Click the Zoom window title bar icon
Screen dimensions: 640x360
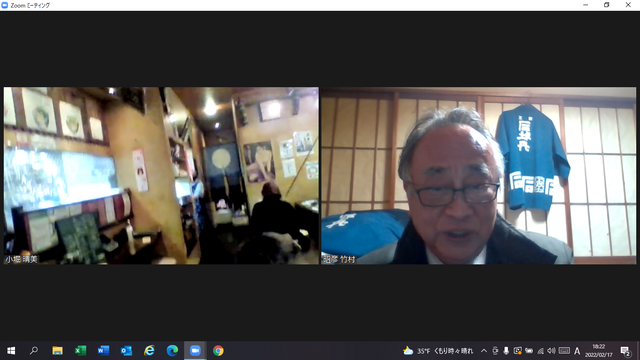(4, 5)
